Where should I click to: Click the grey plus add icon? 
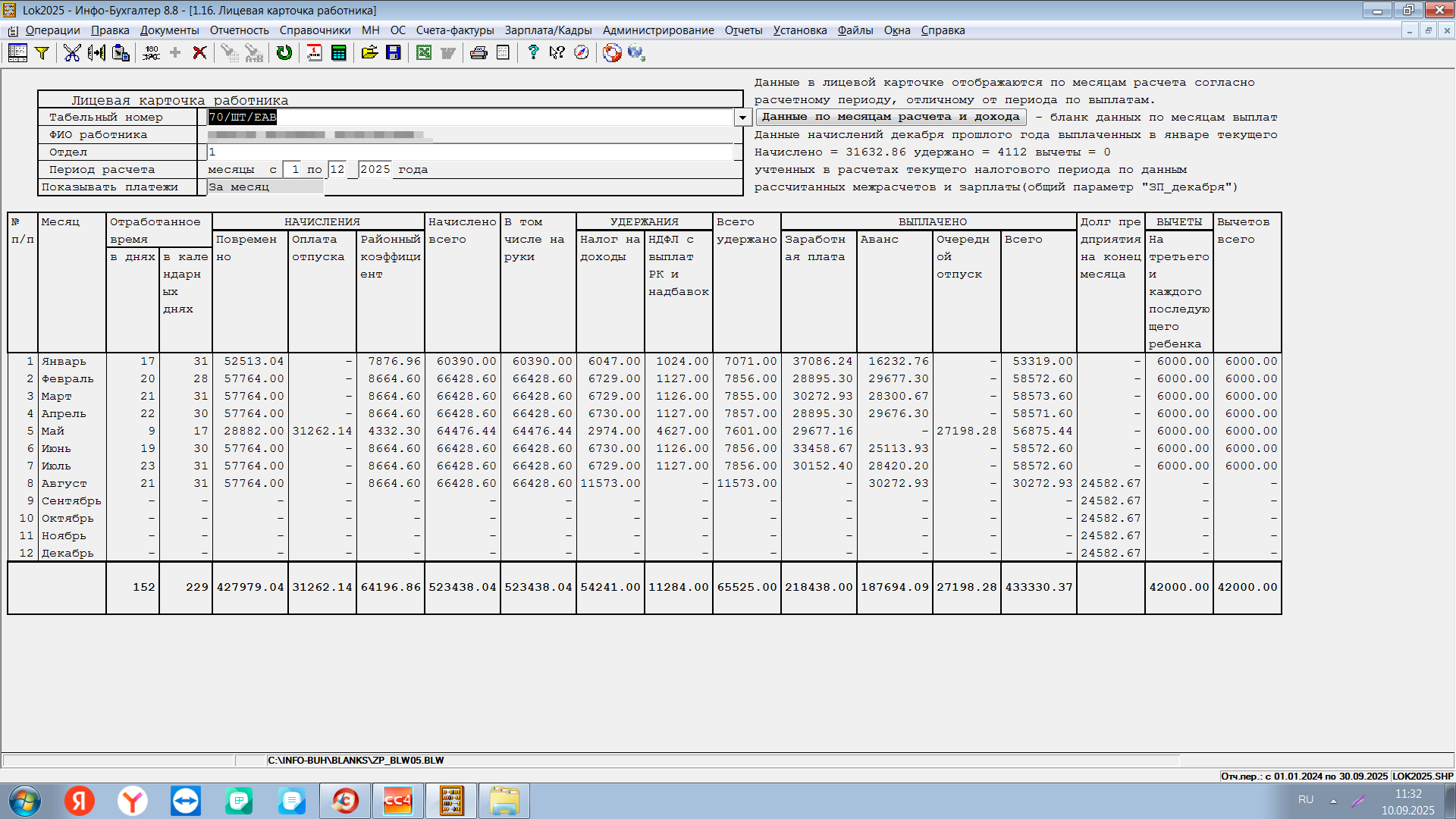(x=175, y=52)
